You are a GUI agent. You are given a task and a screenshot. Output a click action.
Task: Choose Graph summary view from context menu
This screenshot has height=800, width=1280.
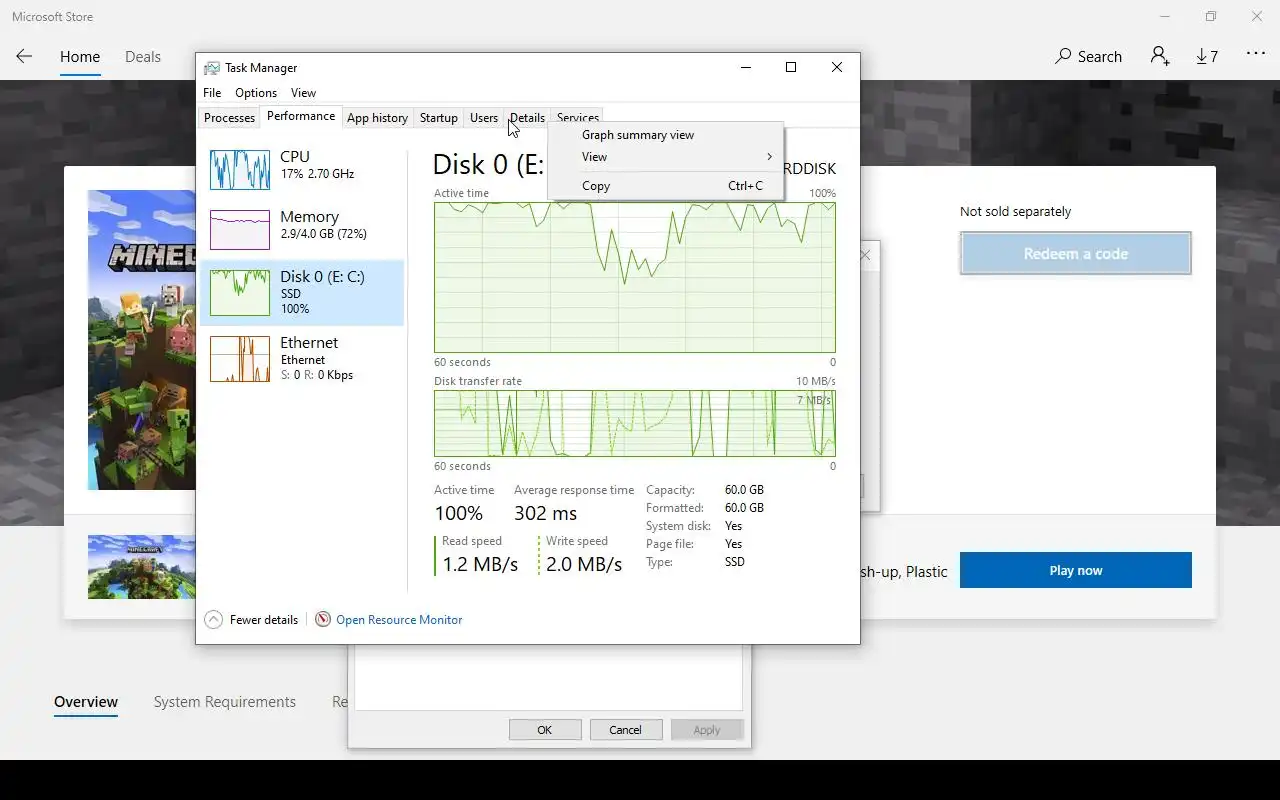coord(665,135)
